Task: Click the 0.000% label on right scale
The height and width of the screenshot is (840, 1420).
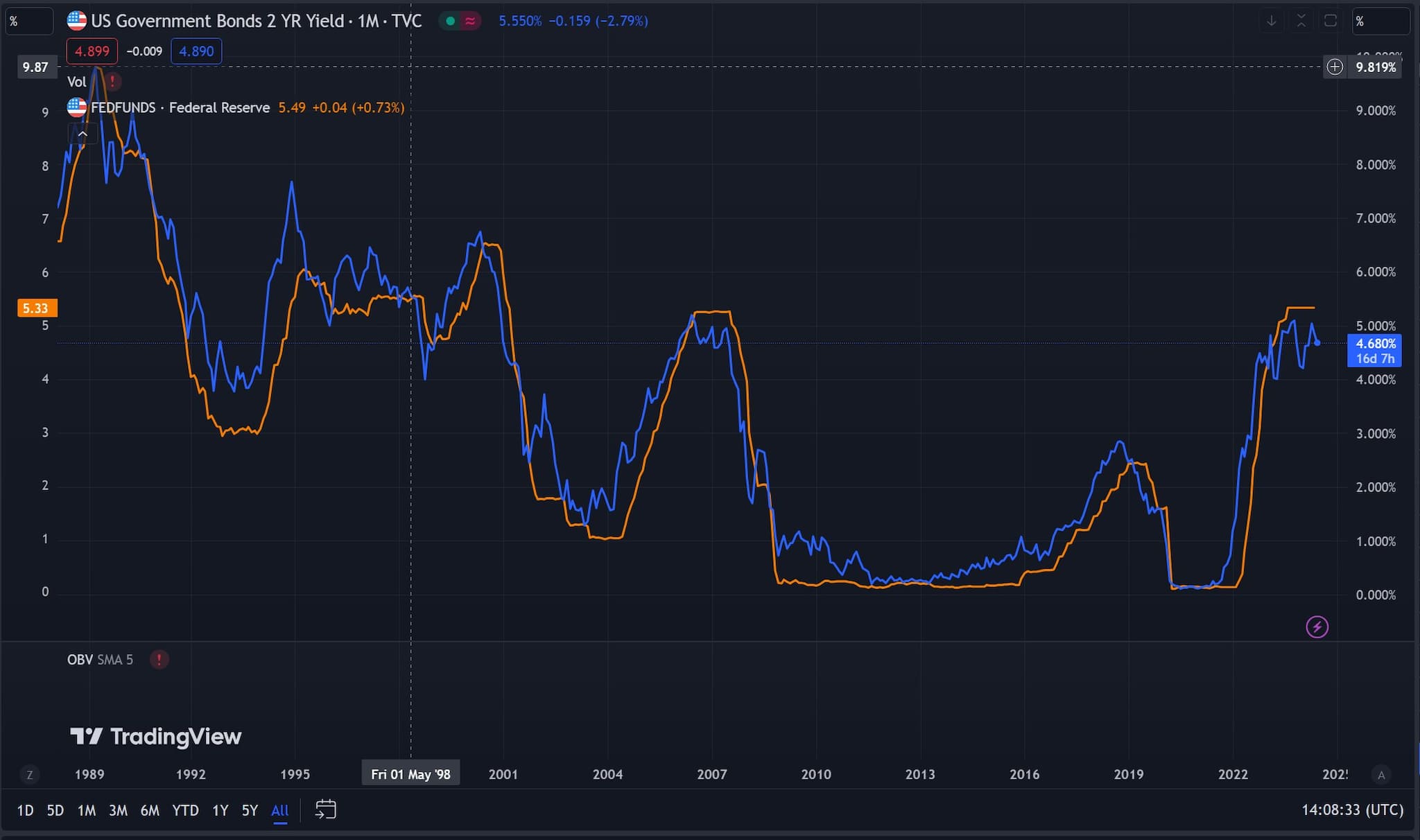Action: point(1376,595)
